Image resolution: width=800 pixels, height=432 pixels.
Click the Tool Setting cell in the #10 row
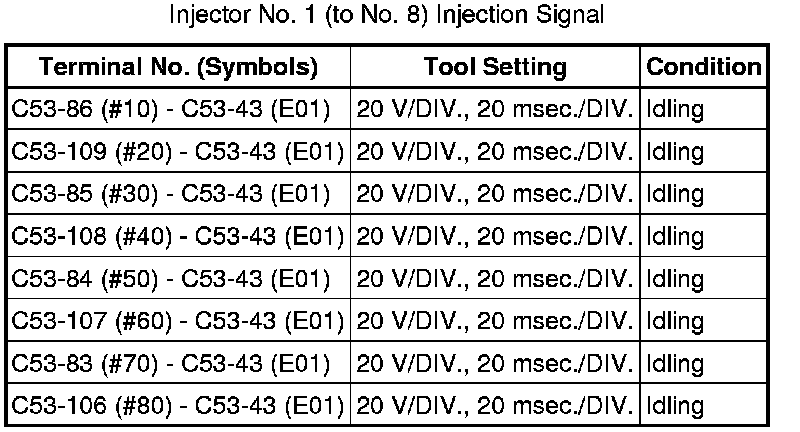click(x=495, y=110)
